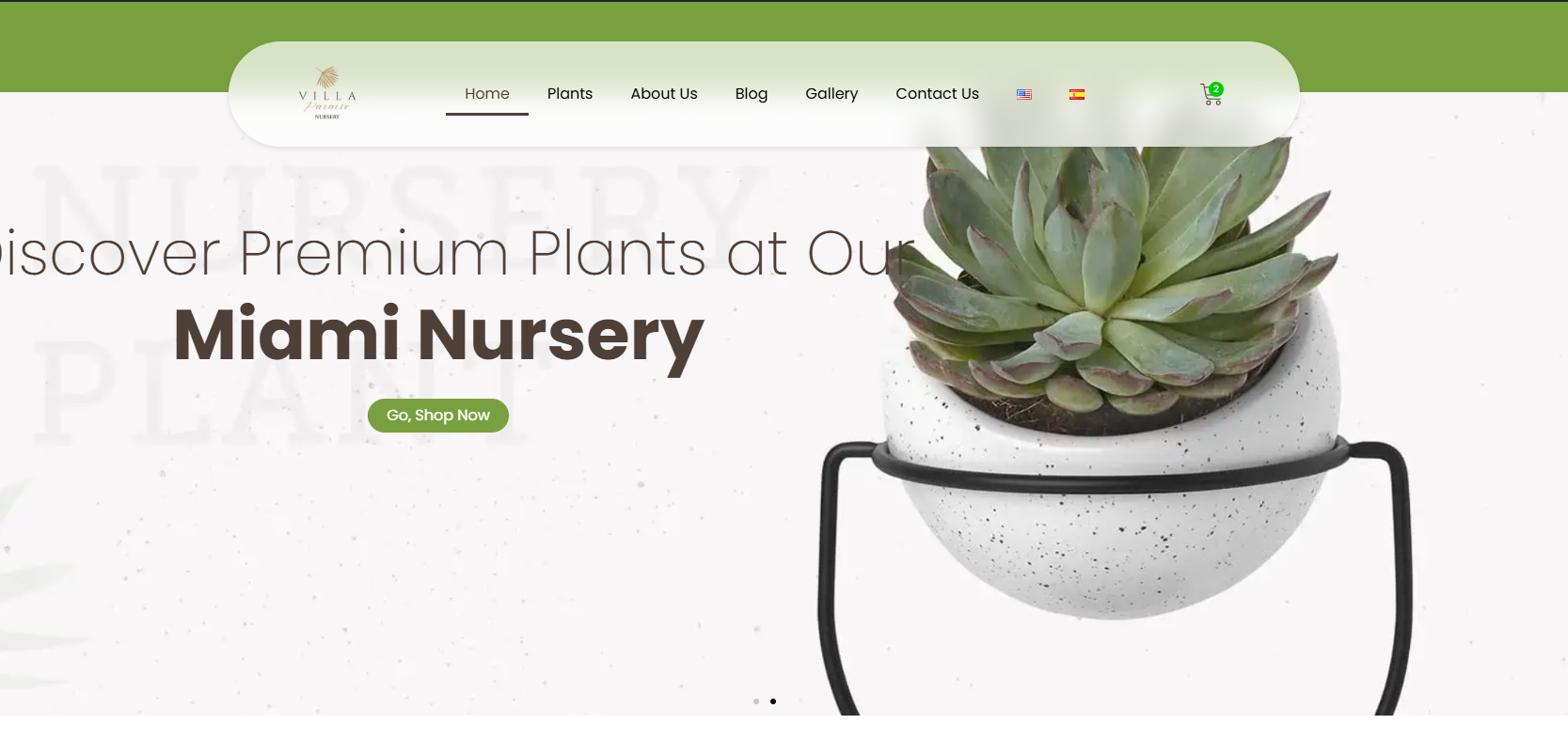This screenshot has width=1568, height=740.
Task: Open the About Us page
Action: click(664, 94)
